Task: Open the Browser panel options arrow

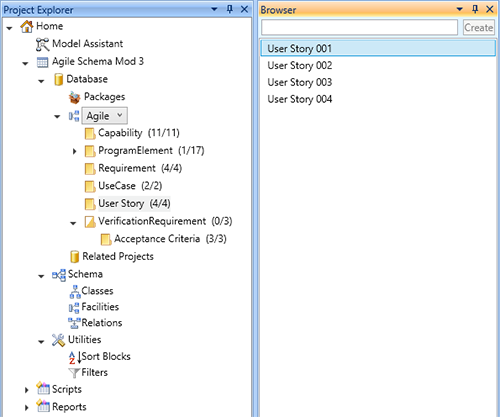Action: coord(460,9)
